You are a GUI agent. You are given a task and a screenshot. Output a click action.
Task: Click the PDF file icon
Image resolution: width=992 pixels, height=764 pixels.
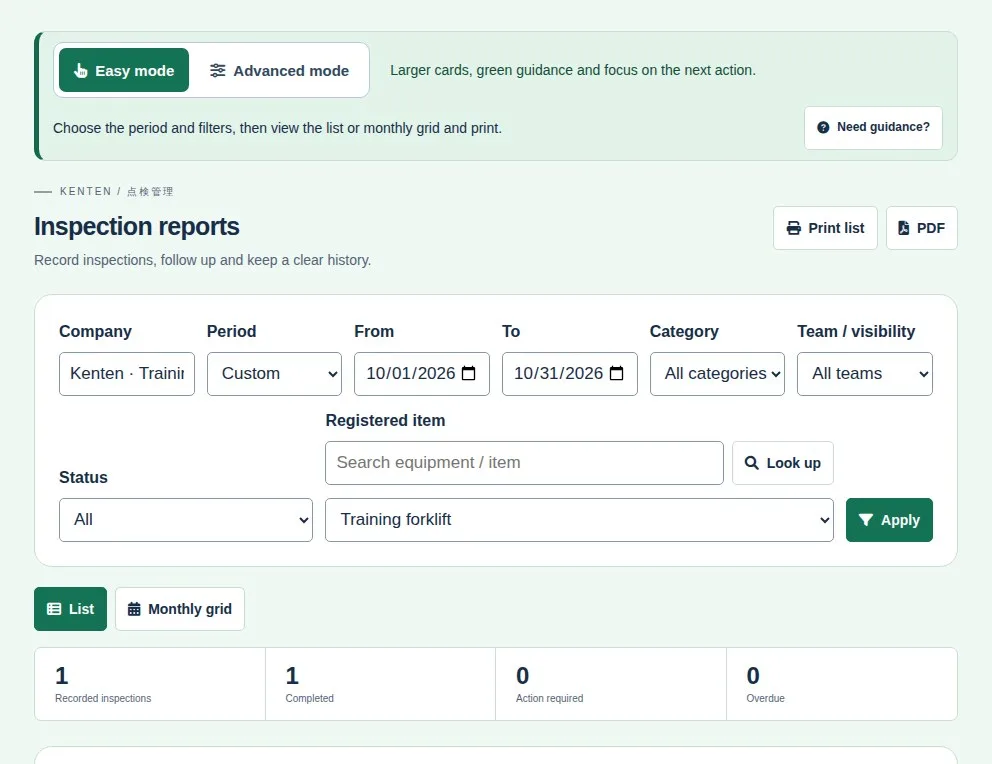903,228
